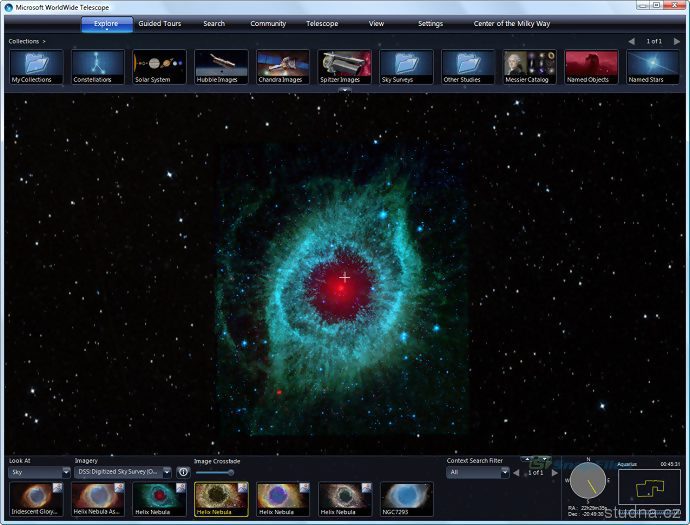Screen dimensions: 690x525
Task: Click the imagery info button
Action: (183, 472)
